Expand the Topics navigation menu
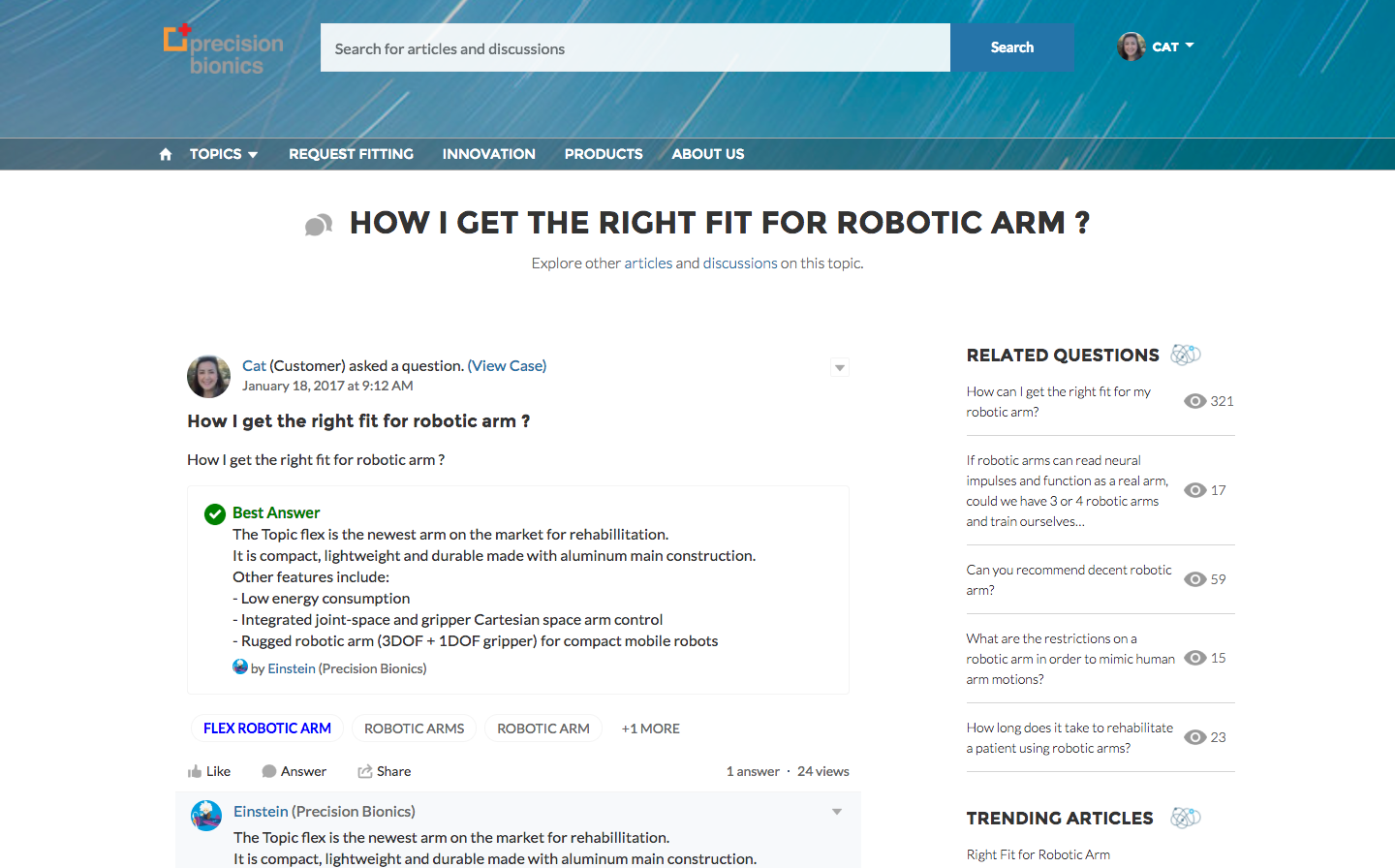The width and height of the screenshot is (1395, 868). 224,154
